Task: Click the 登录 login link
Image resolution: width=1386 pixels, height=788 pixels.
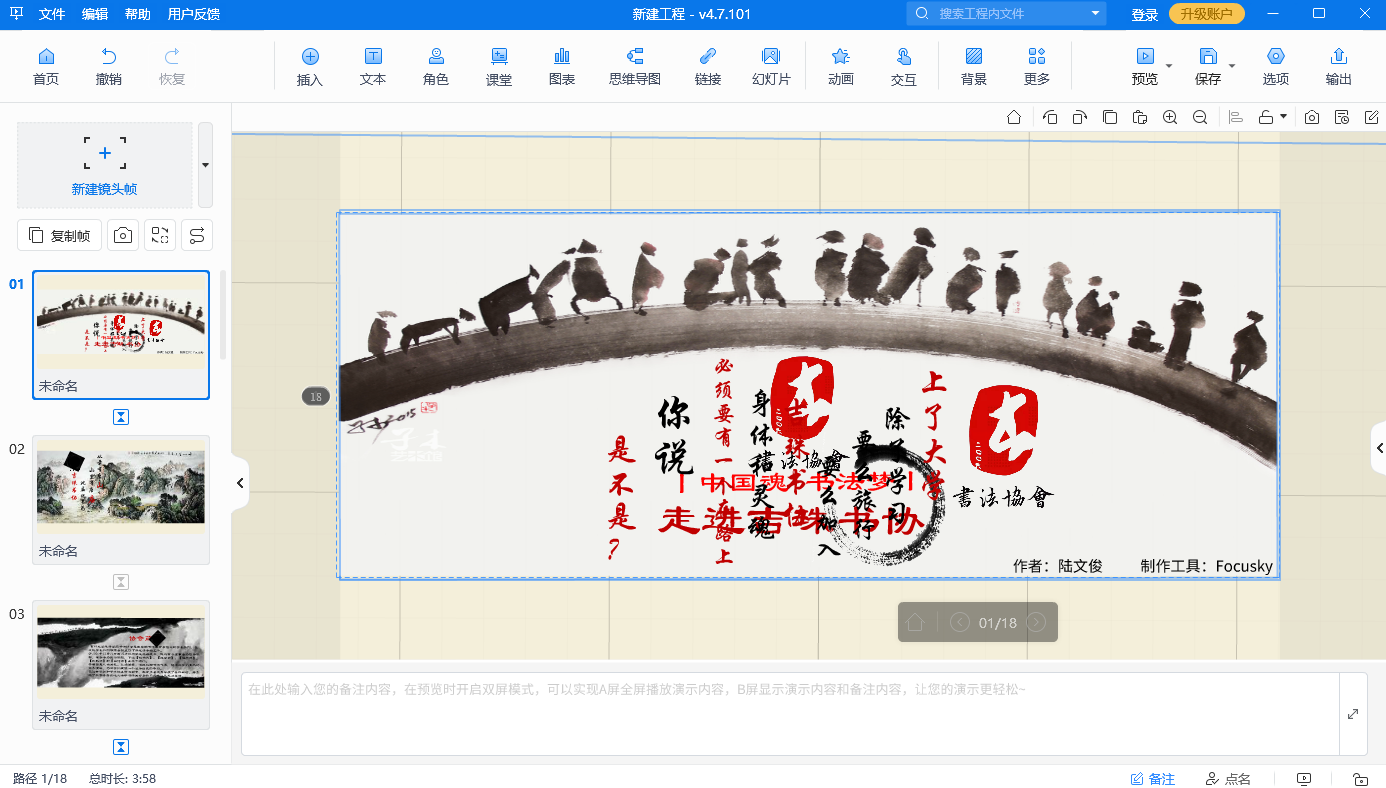Action: click(1145, 14)
